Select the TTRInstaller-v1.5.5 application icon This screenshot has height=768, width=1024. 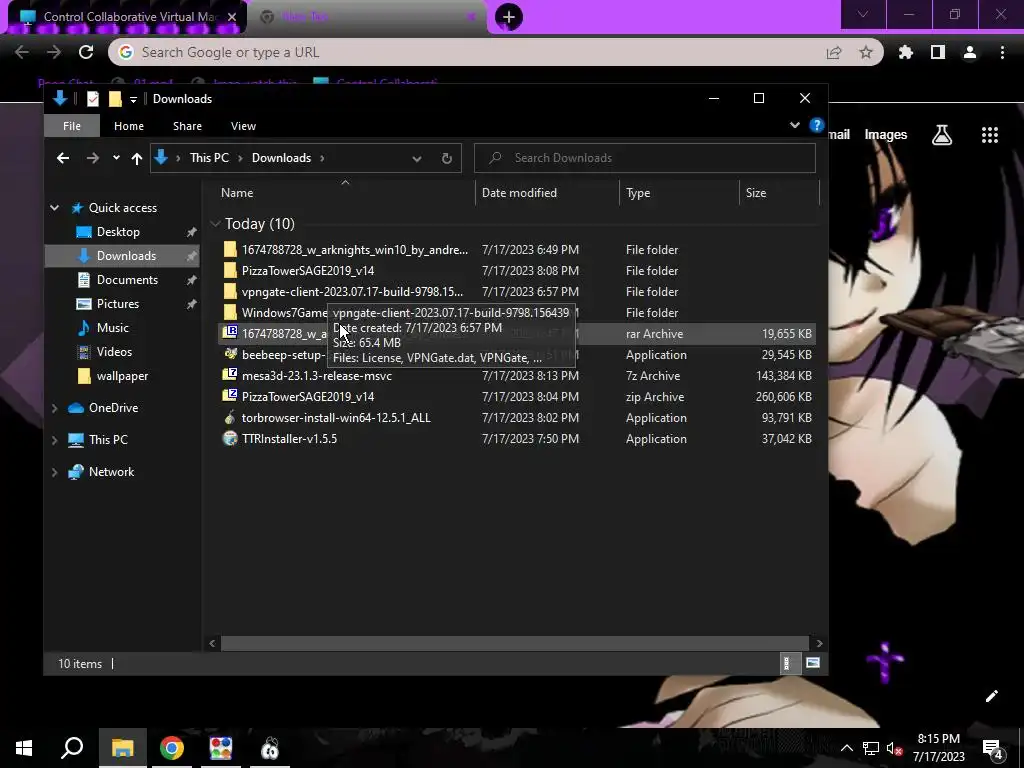pos(230,439)
